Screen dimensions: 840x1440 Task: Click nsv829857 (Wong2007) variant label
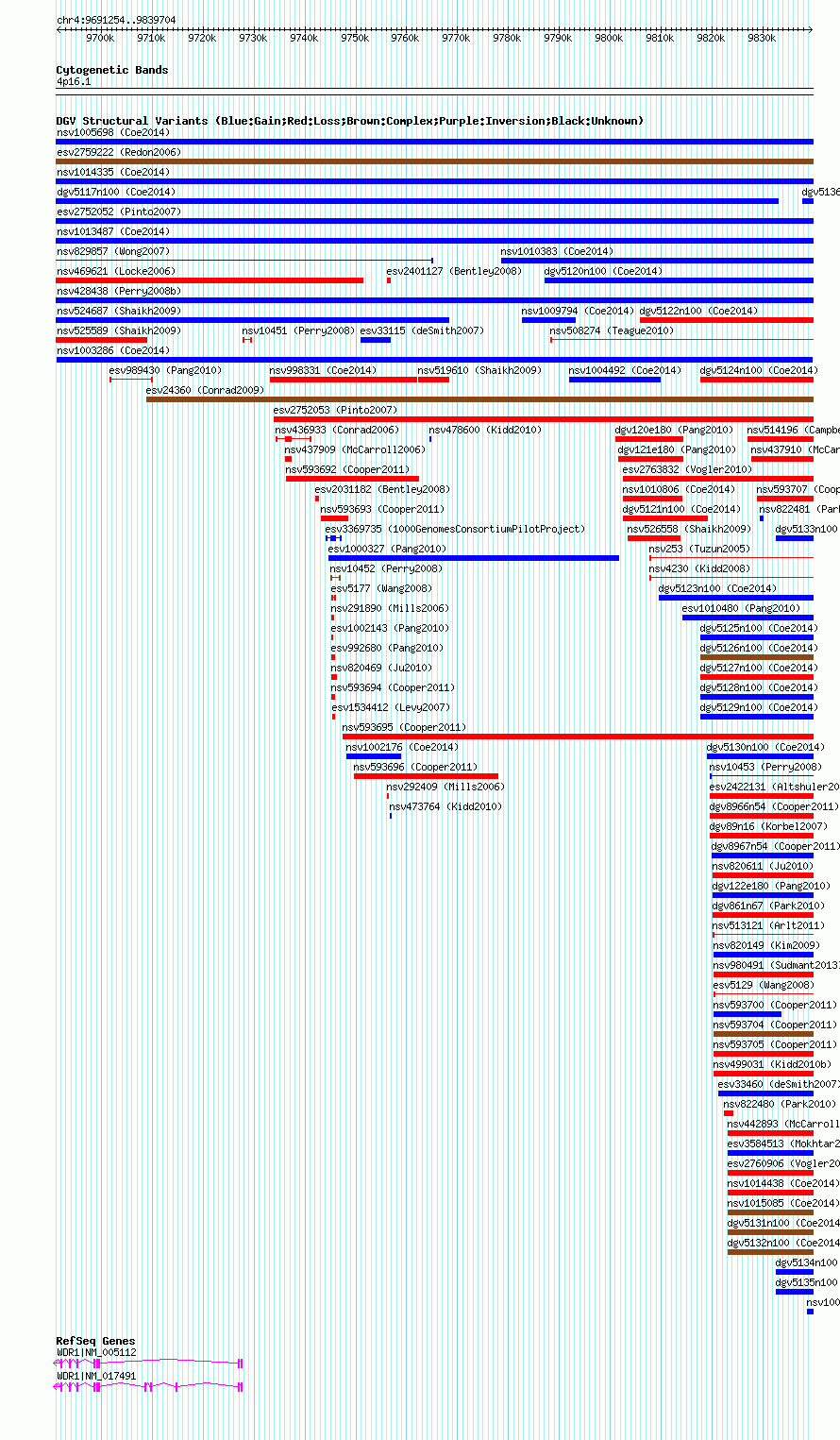click(x=113, y=251)
